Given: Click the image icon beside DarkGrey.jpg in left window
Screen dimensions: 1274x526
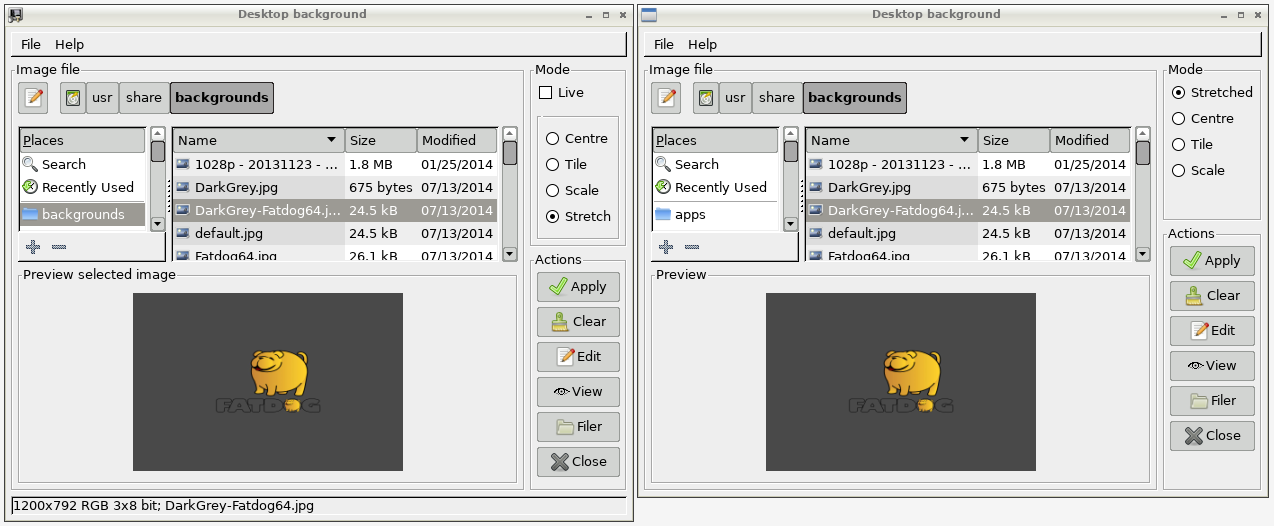Looking at the screenshot, I should pyautogui.click(x=183, y=186).
